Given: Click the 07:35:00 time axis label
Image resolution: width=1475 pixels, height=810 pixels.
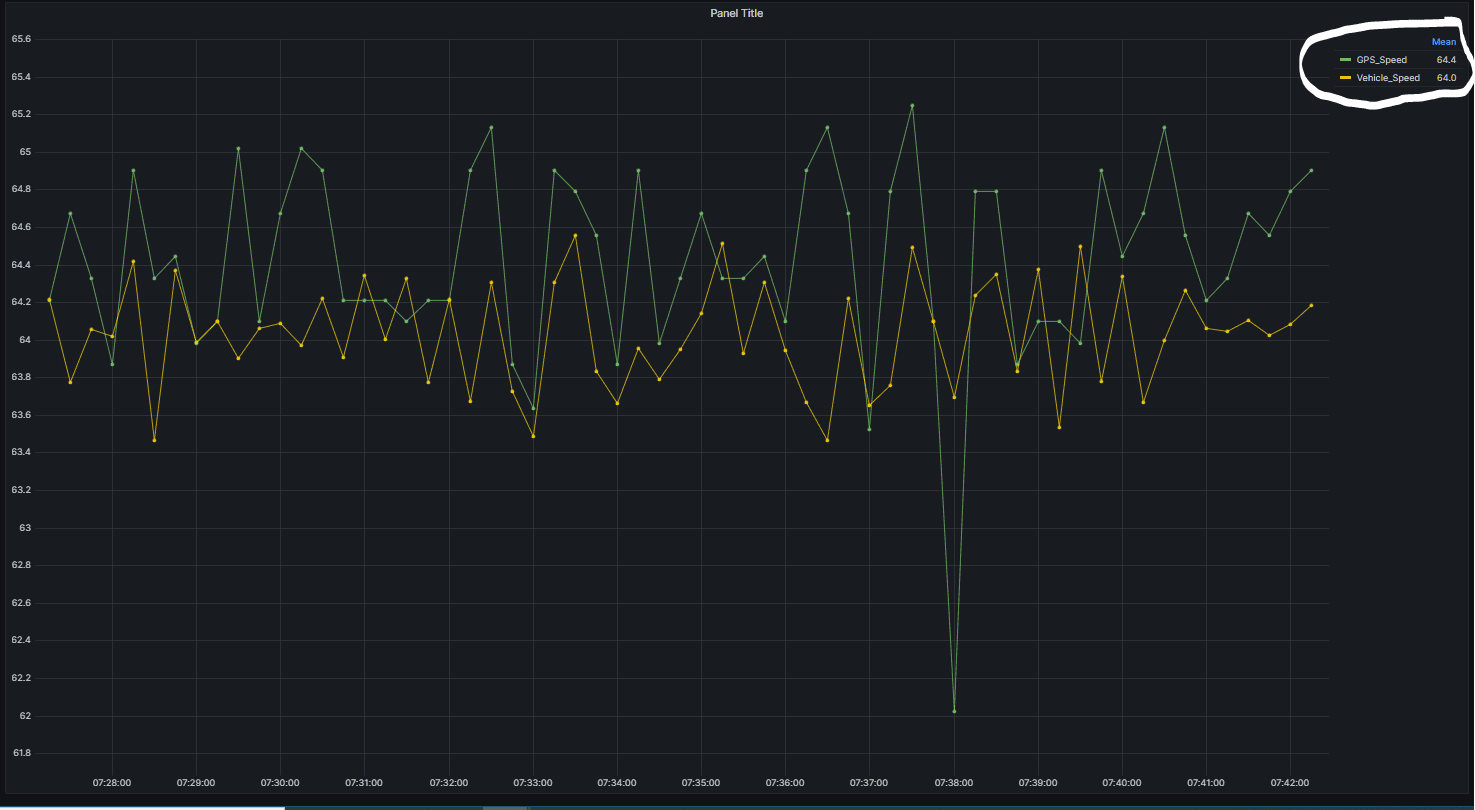Looking at the screenshot, I should (x=700, y=782).
